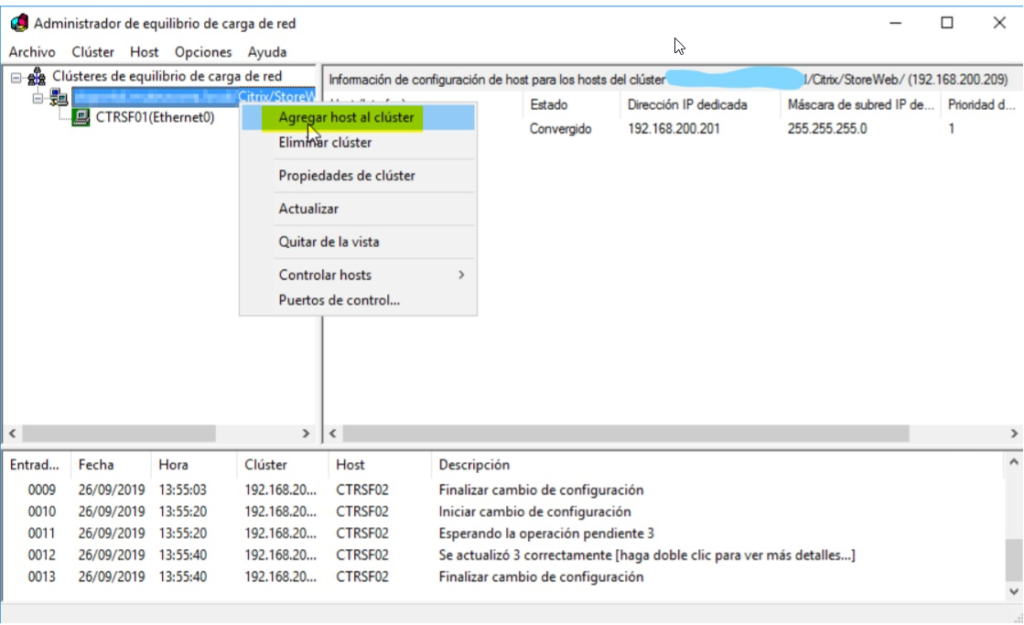Select log entry 0012 about 'Se actualizó 3 correctamente'
The width and height of the screenshot is (1024, 625).
(500, 555)
